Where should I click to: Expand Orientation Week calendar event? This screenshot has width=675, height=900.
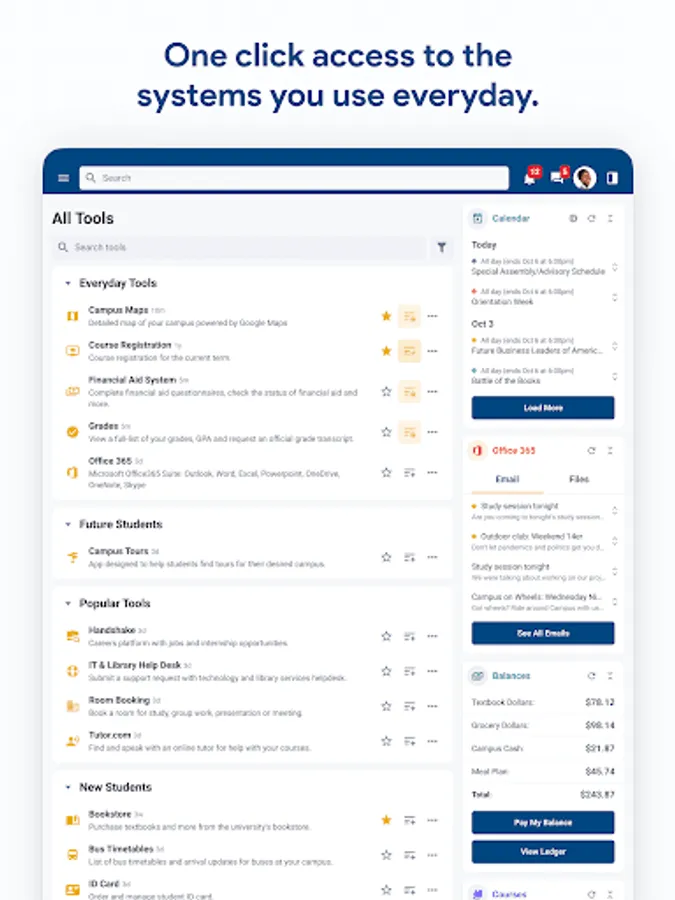pos(615,297)
